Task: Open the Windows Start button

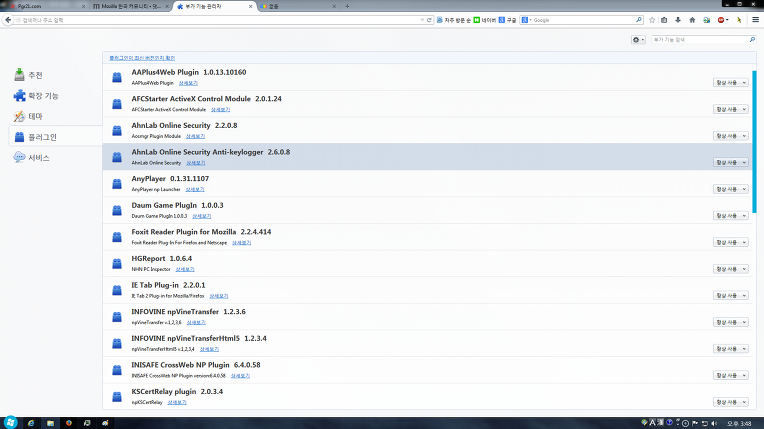Action: pos(11,422)
